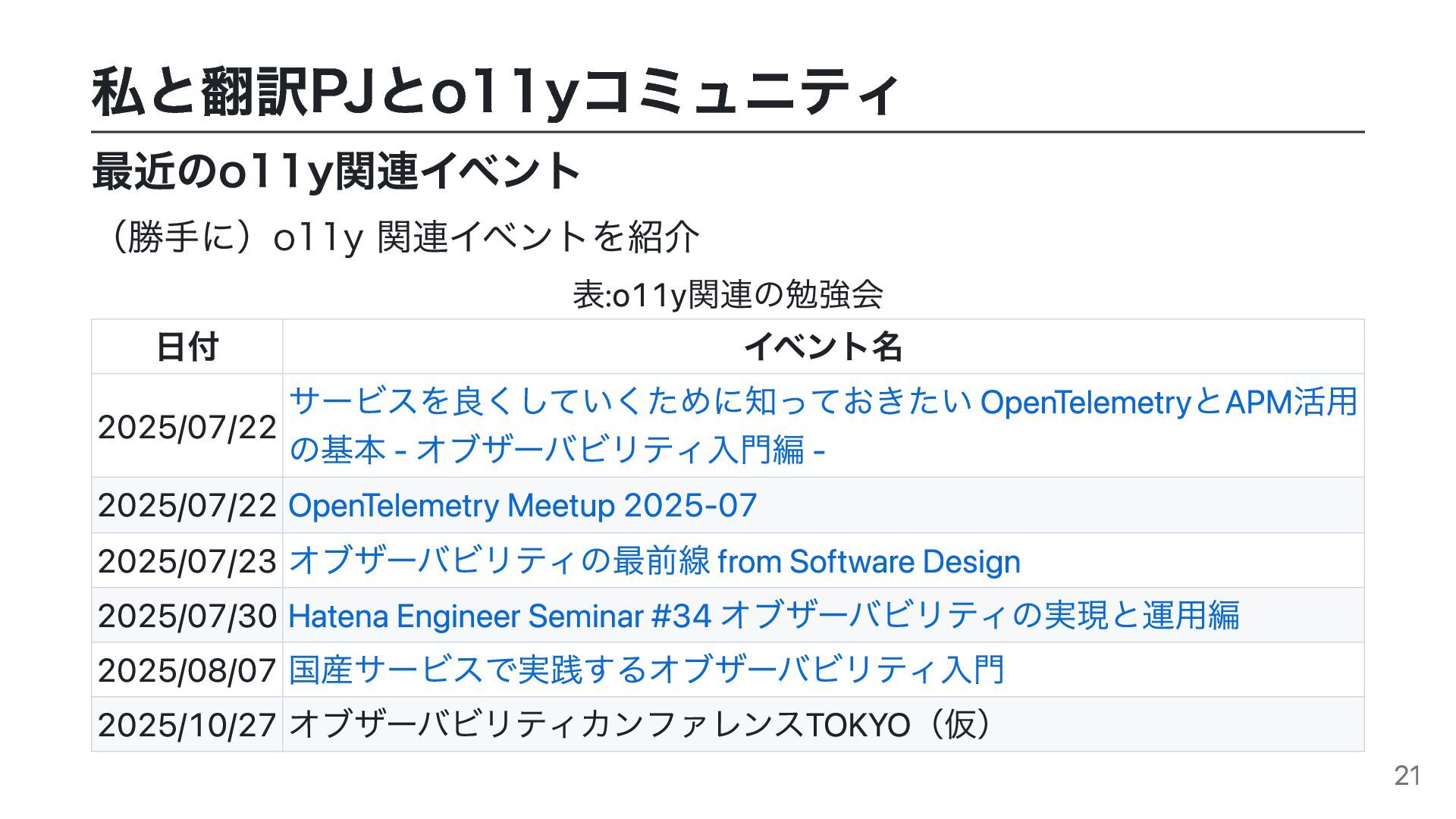Viewport: 1456px width, 819px height.
Task: Open オブザーバビリティの最前線 from Software Design link
Action: coord(654,561)
